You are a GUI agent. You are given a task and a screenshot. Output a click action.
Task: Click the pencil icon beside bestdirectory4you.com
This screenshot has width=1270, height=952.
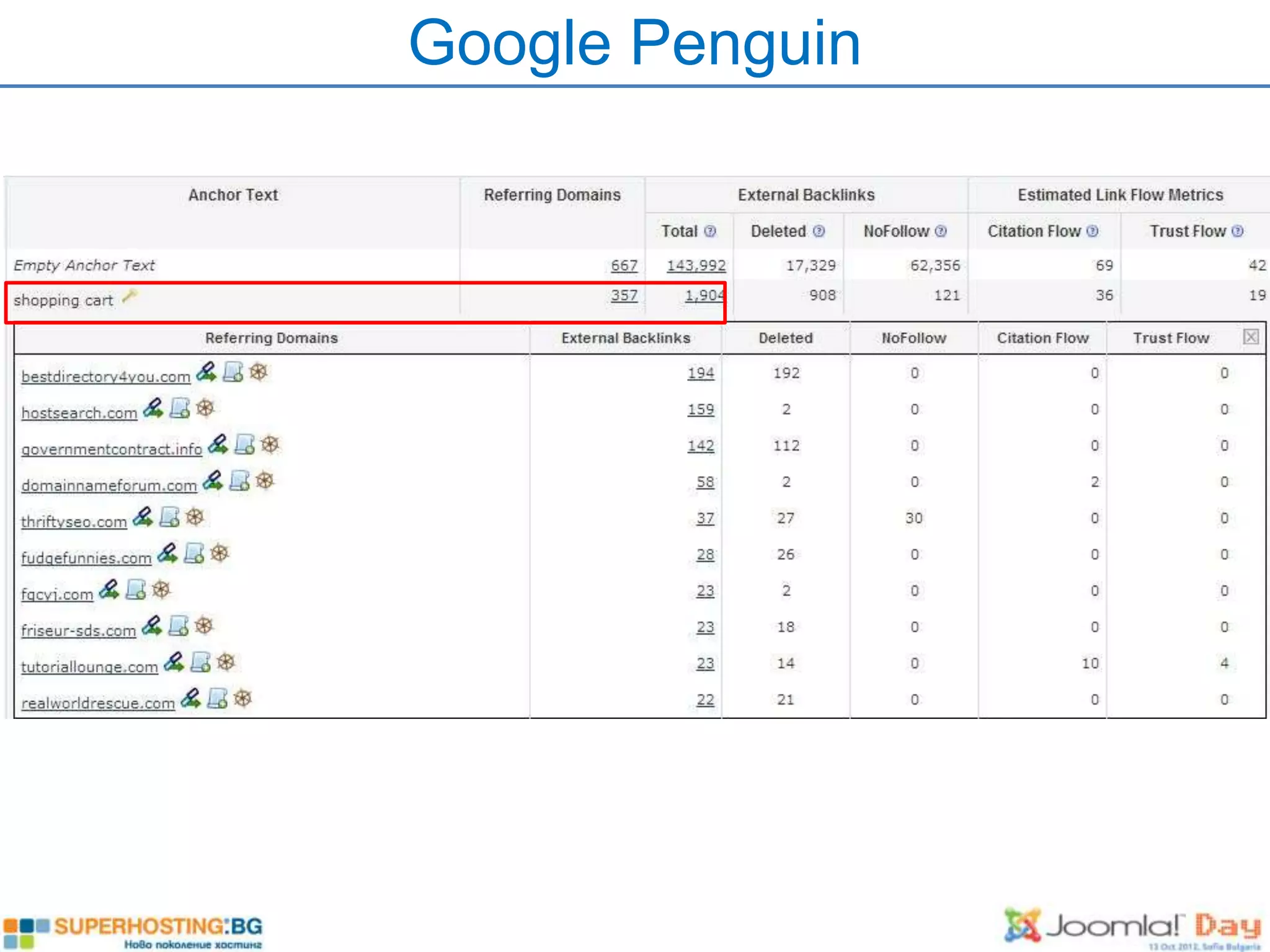pos(206,372)
